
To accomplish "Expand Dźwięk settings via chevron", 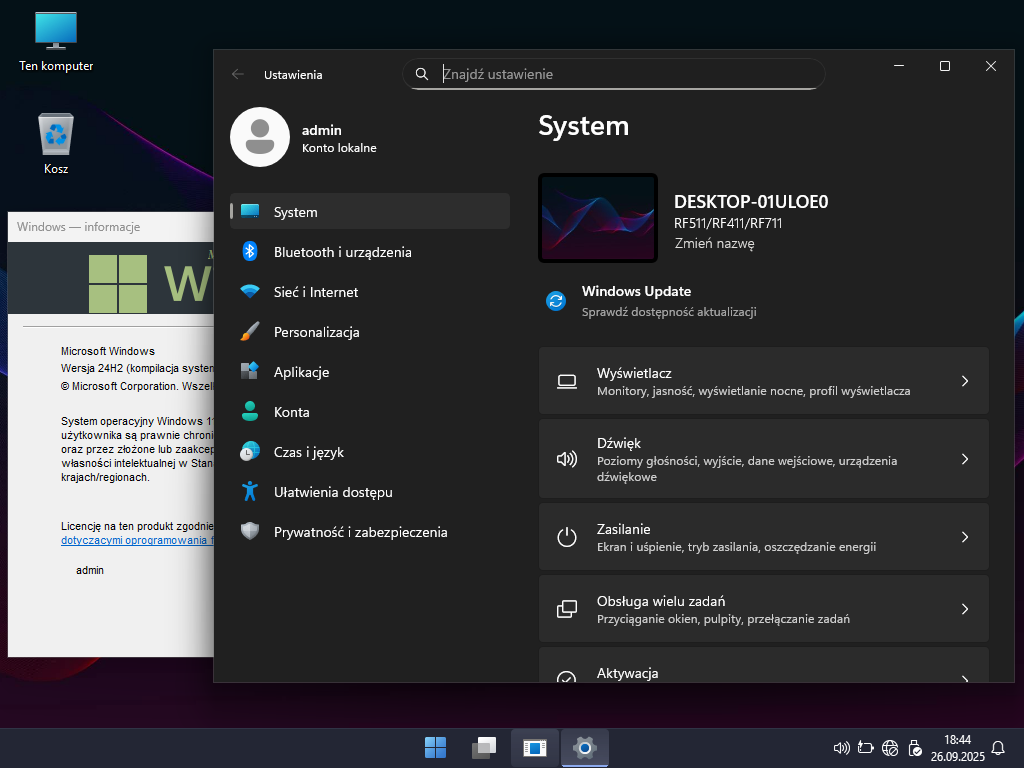I will click(964, 459).
